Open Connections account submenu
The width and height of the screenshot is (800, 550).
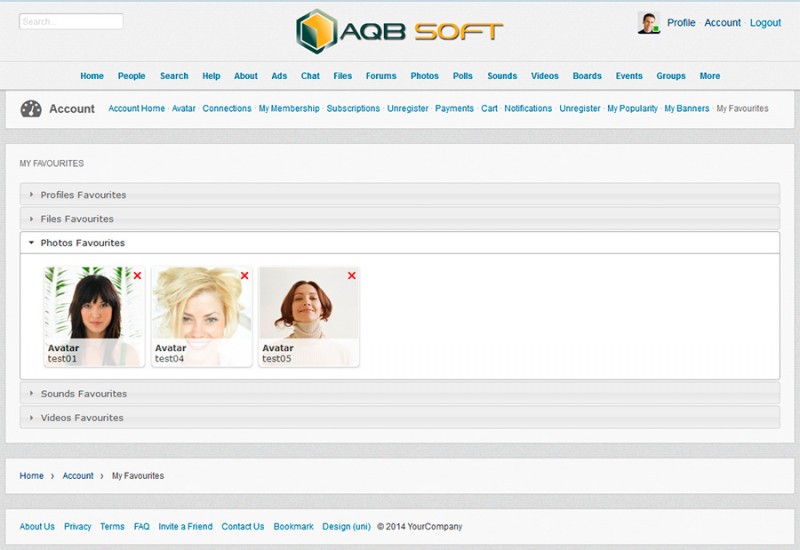point(227,108)
